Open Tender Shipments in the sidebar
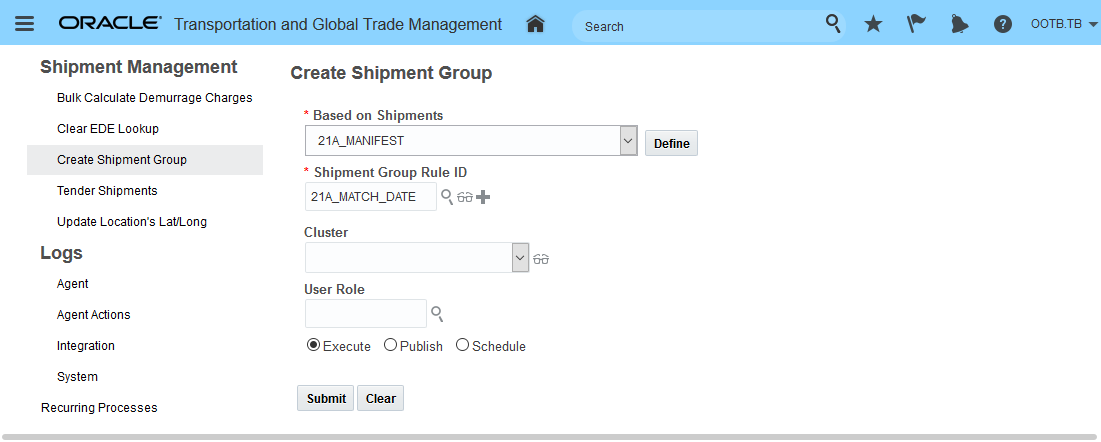 107,190
